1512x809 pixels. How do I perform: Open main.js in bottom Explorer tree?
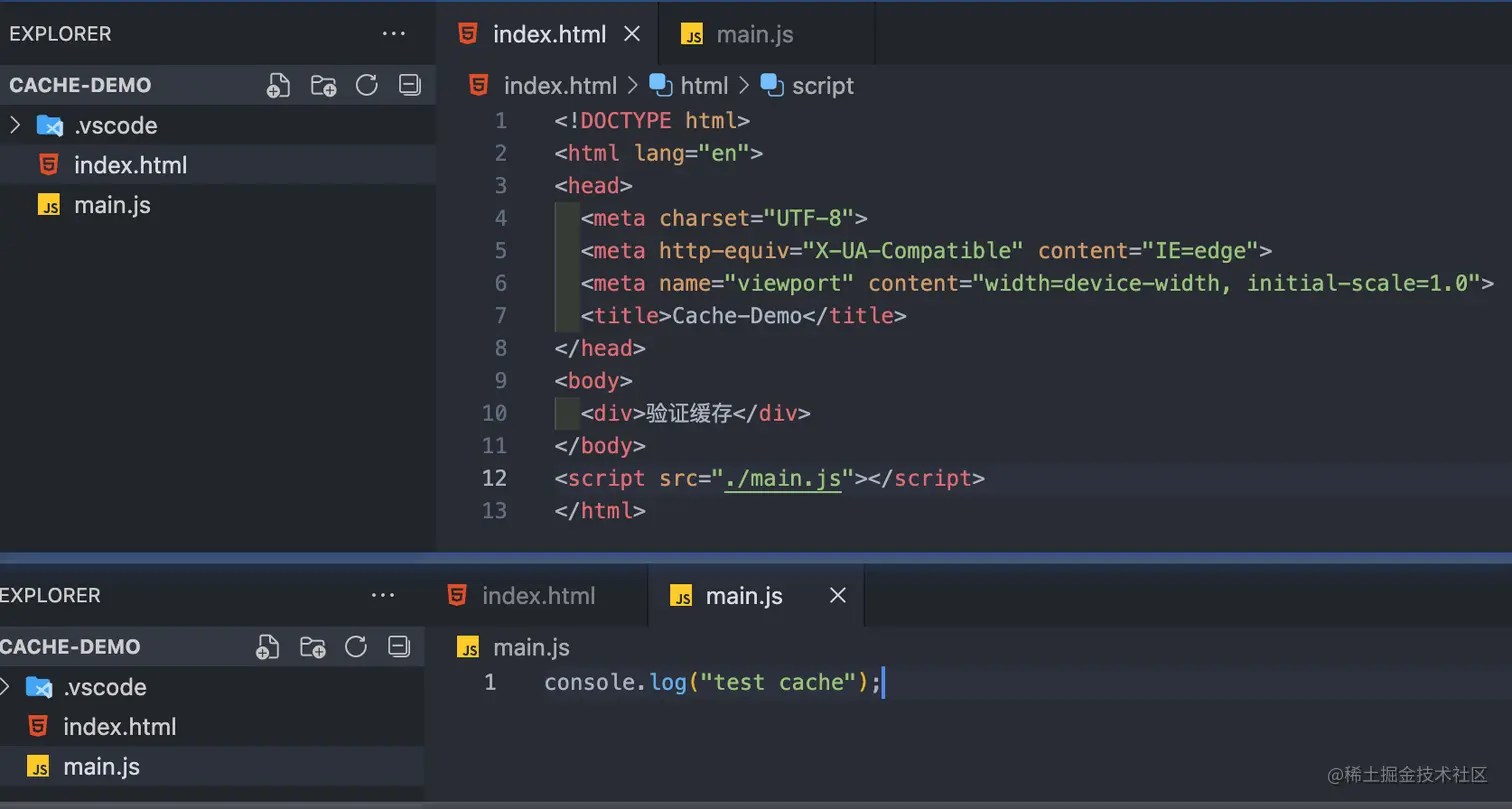[212, 767]
